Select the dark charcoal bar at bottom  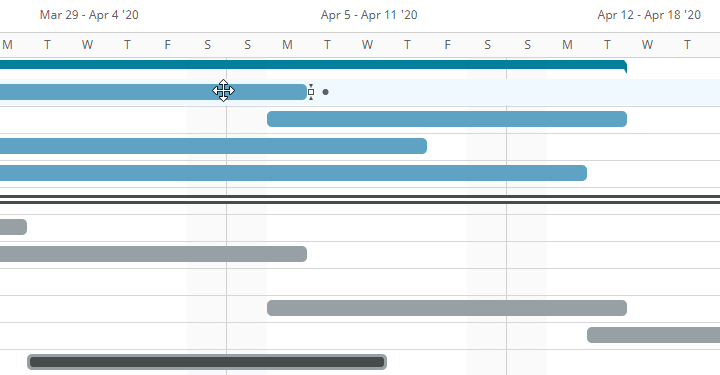coord(207,362)
